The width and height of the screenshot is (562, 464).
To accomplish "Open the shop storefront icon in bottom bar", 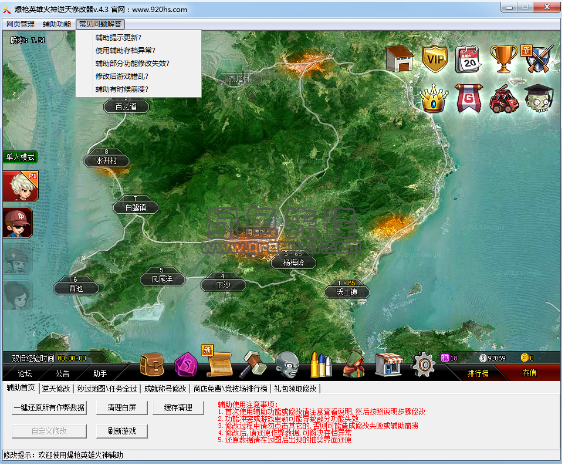I will click(389, 364).
